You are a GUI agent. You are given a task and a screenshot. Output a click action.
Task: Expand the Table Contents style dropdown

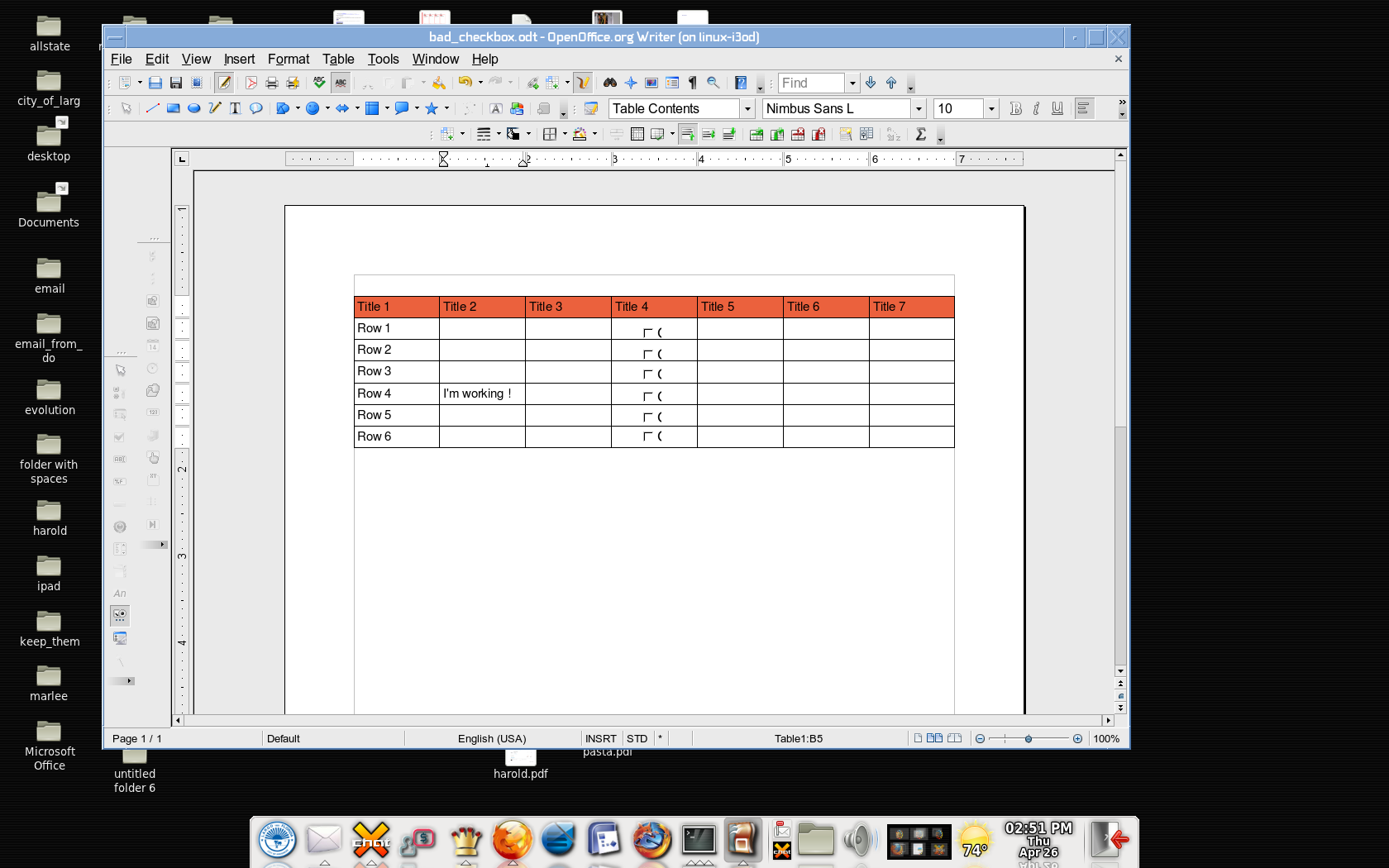pyautogui.click(x=747, y=108)
